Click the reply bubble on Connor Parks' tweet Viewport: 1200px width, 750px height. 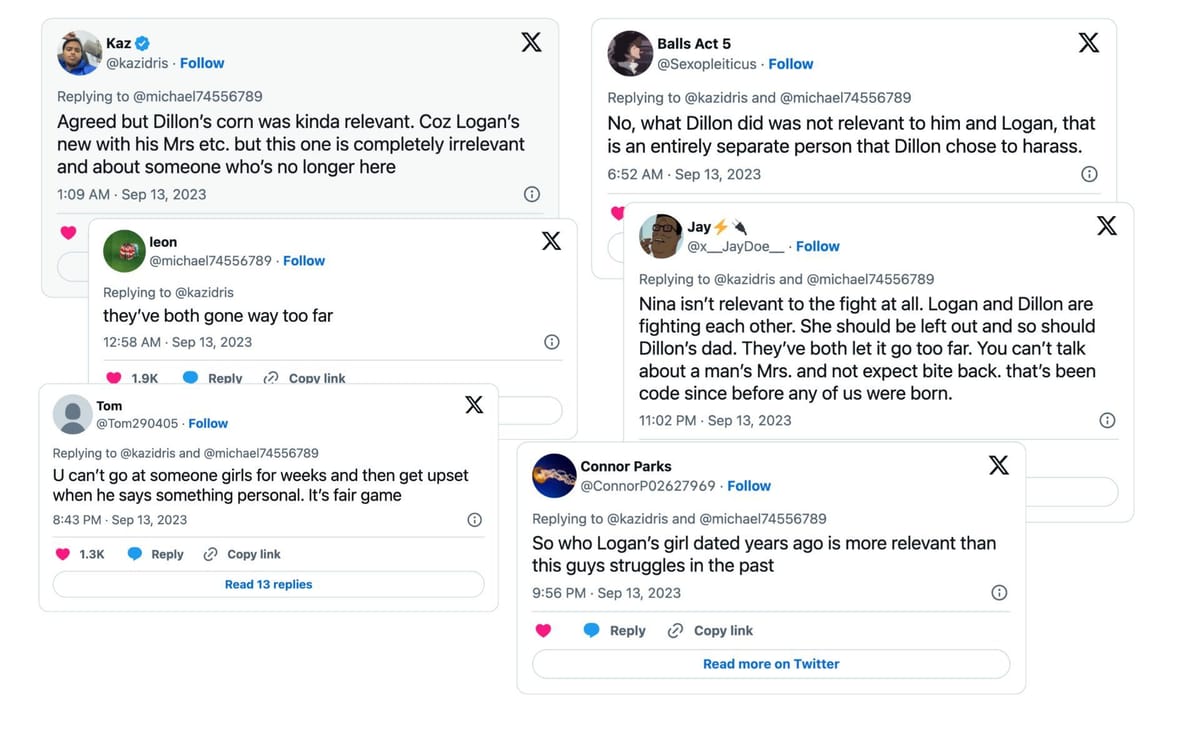click(592, 631)
